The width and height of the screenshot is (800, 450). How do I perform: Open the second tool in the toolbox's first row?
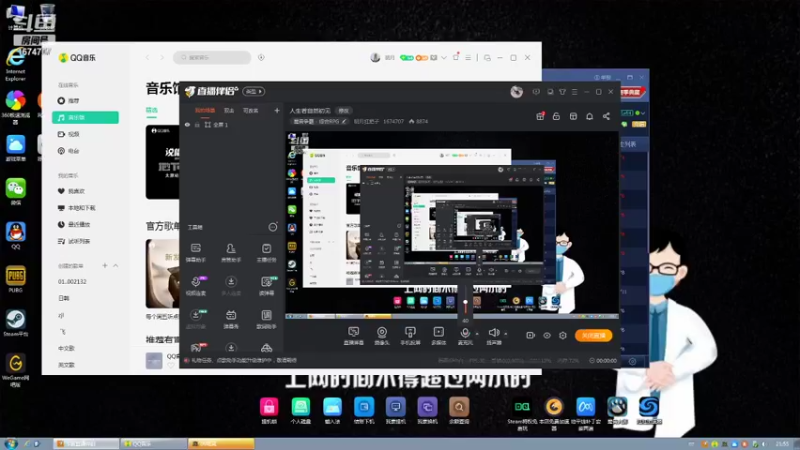coord(231,253)
